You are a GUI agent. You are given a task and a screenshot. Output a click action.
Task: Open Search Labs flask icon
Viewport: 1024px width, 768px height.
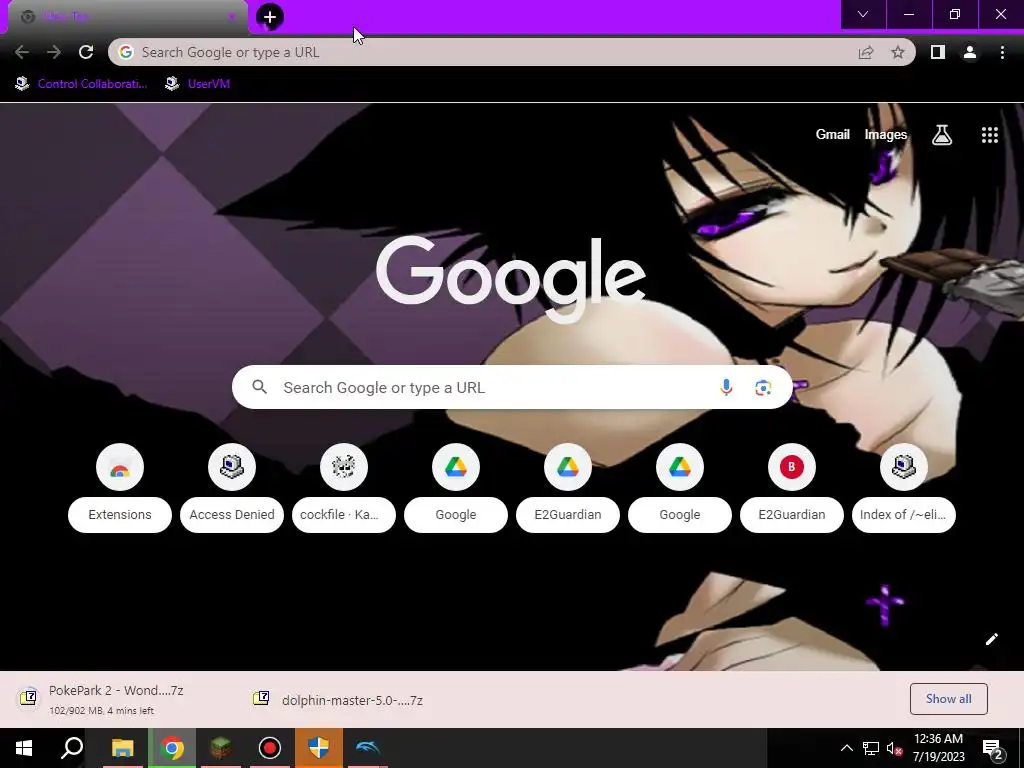click(942, 135)
